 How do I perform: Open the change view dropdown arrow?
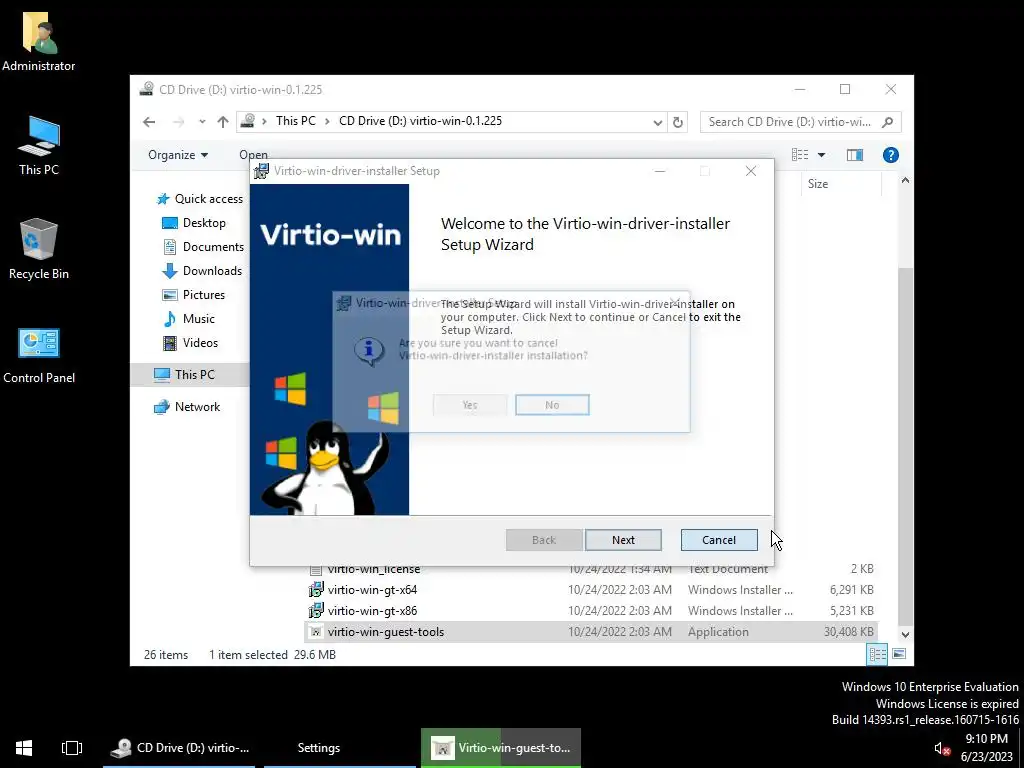tap(822, 155)
